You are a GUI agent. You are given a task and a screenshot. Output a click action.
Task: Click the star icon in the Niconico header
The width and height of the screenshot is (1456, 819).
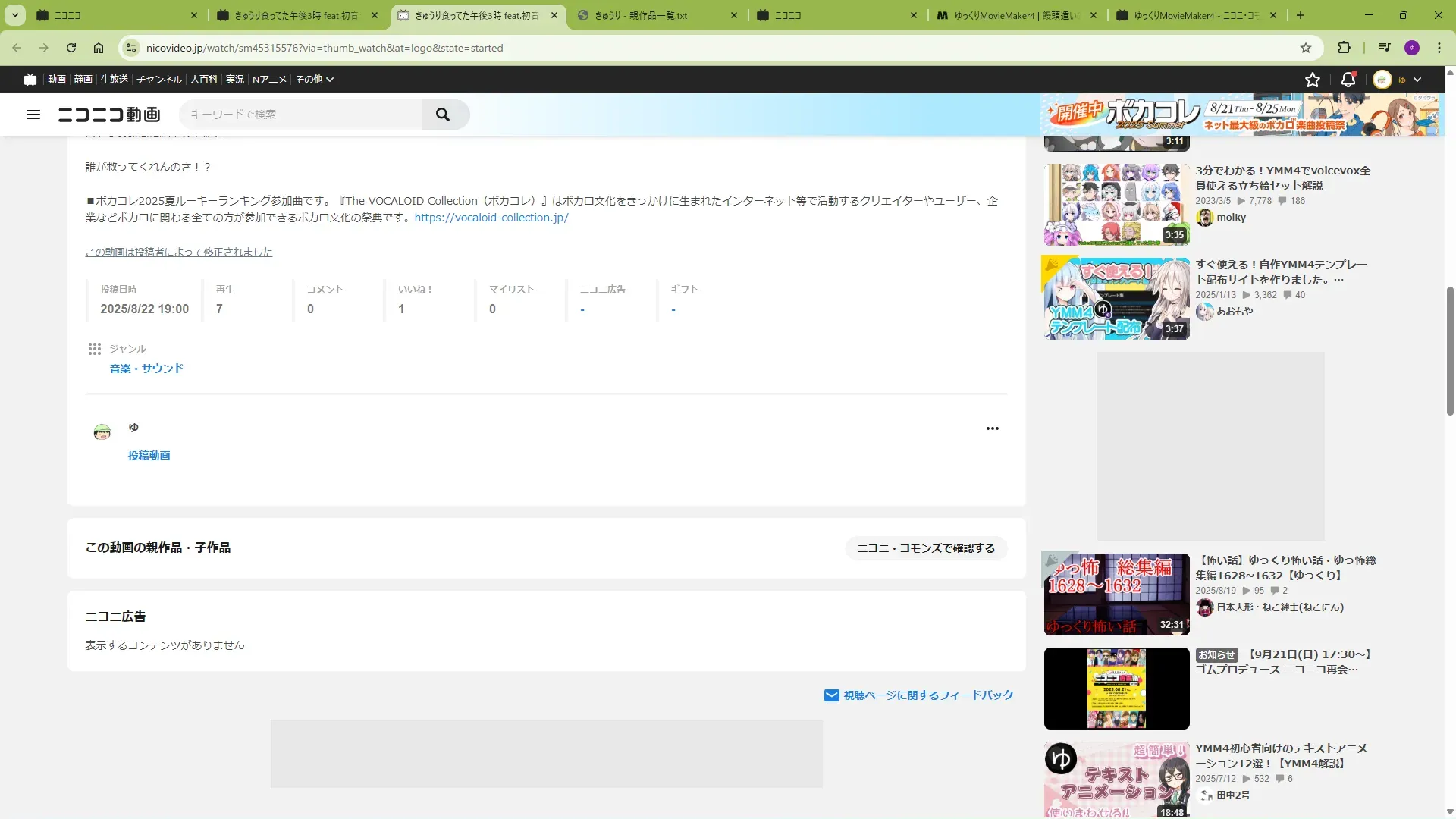[x=1313, y=80]
